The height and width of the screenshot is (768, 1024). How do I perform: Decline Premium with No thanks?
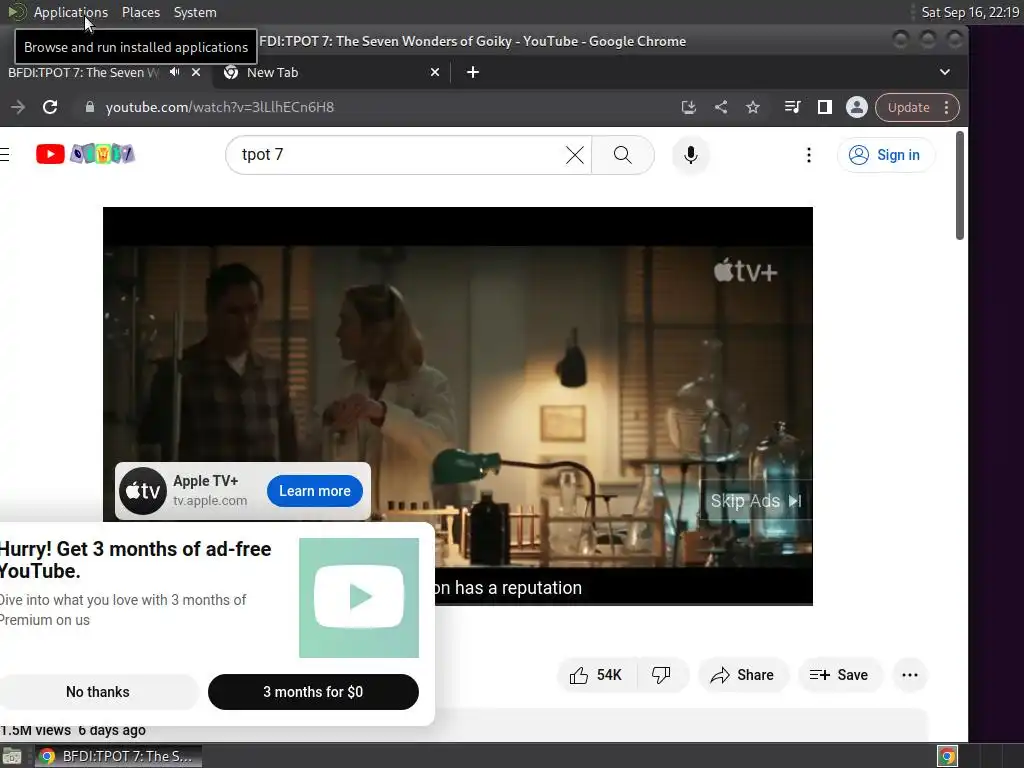coord(98,692)
